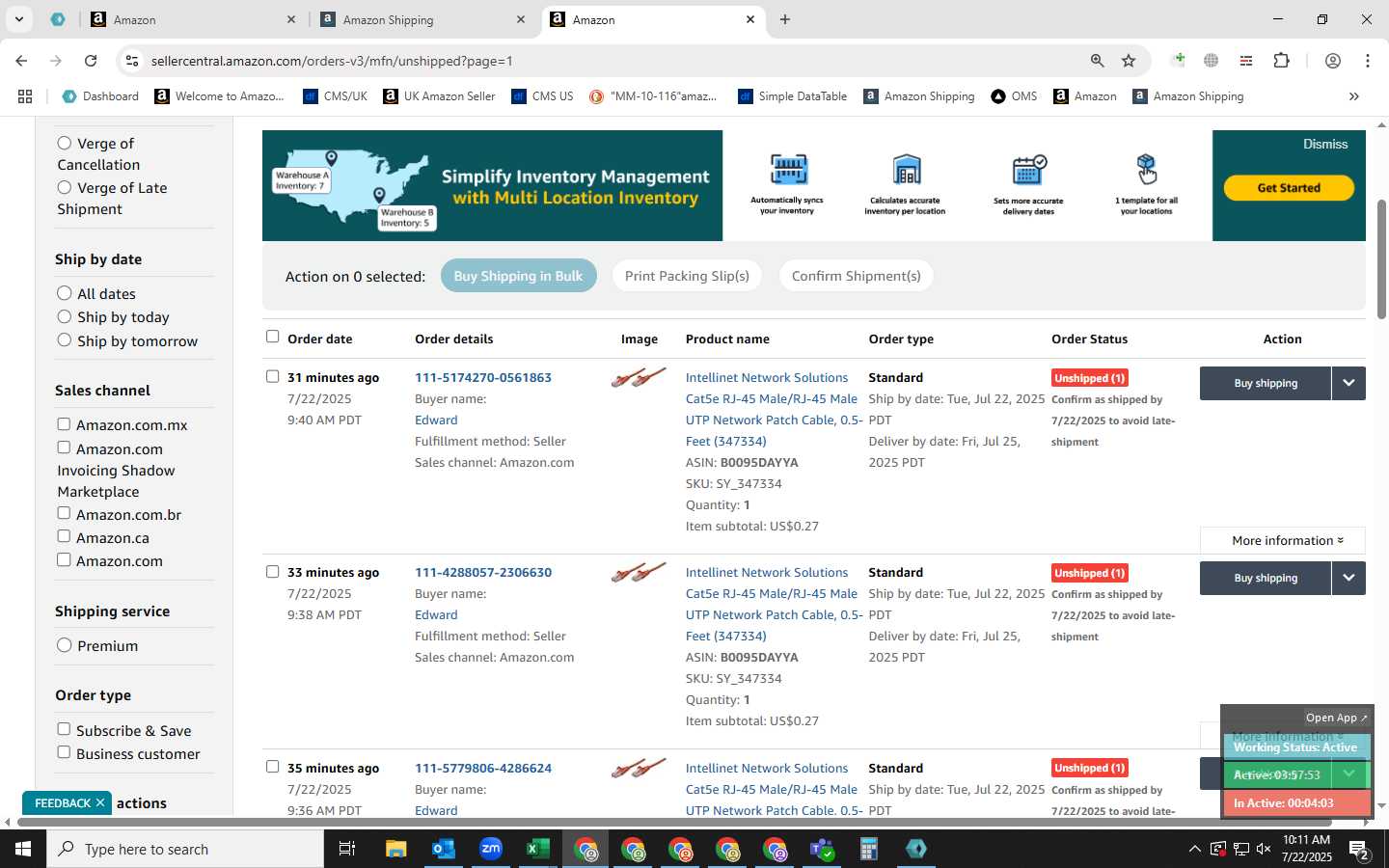This screenshot has height=868, width=1389.
Task: Open the Chrome three-dot menu
Action: pos(1367,61)
